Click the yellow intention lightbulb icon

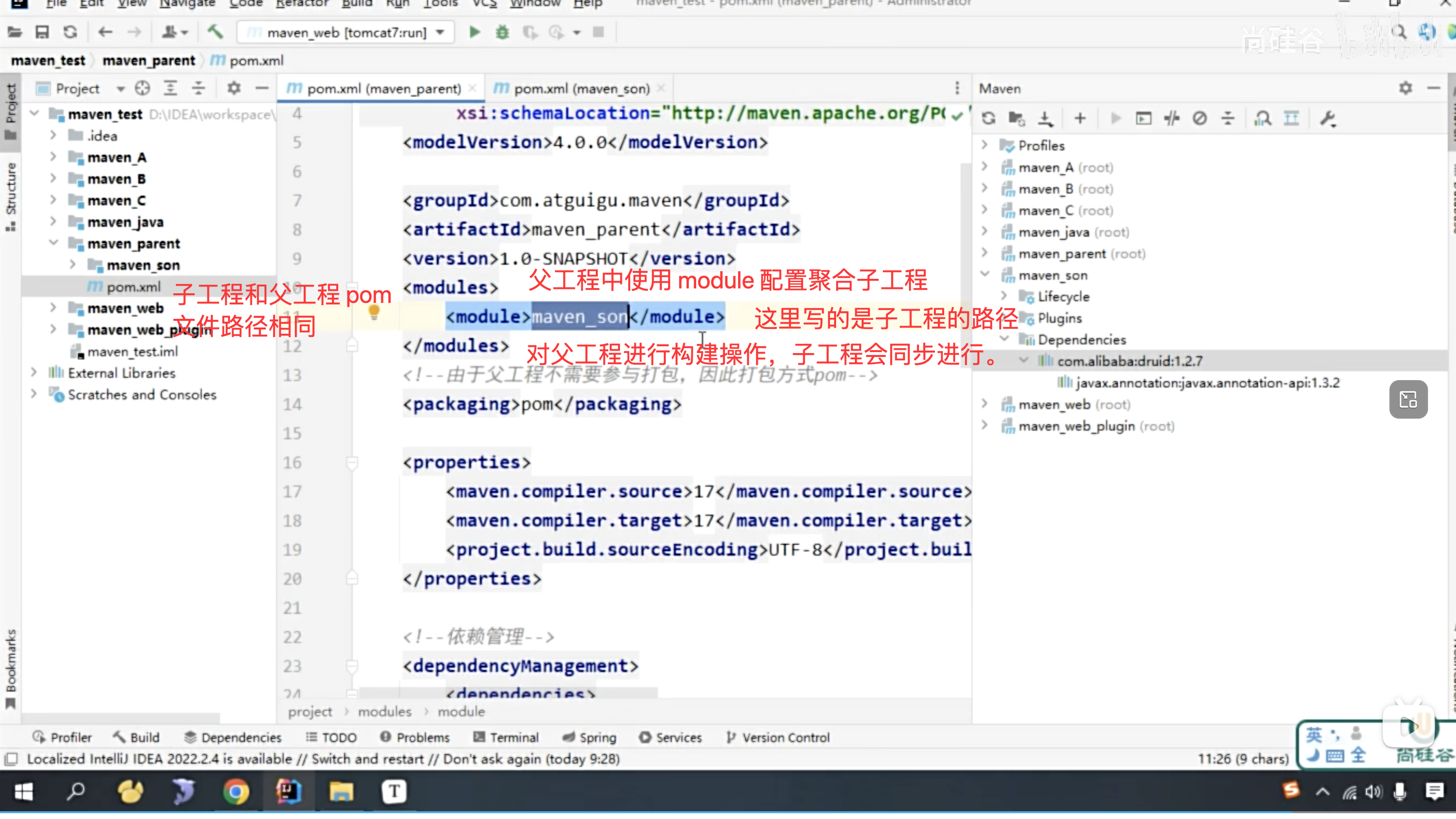pos(373,312)
